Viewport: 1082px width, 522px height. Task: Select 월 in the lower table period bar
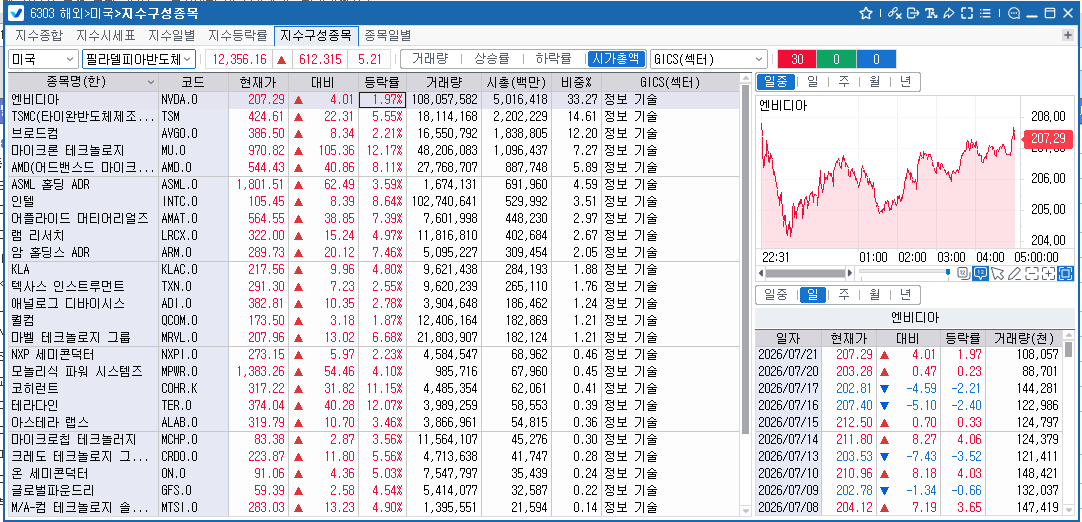pyautogui.click(x=874, y=295)
